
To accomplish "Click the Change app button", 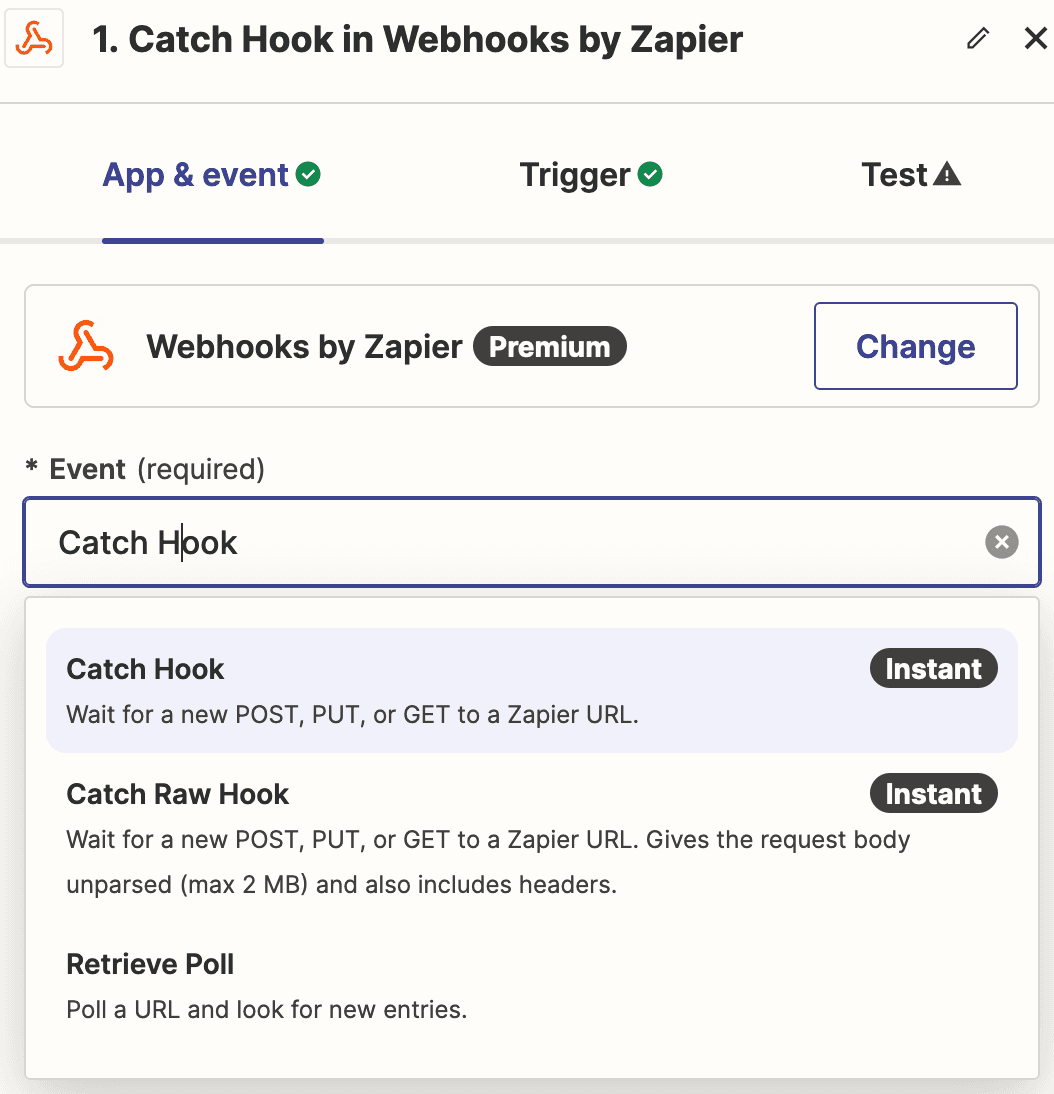I will pyautogui.click(x=915, y=346).
